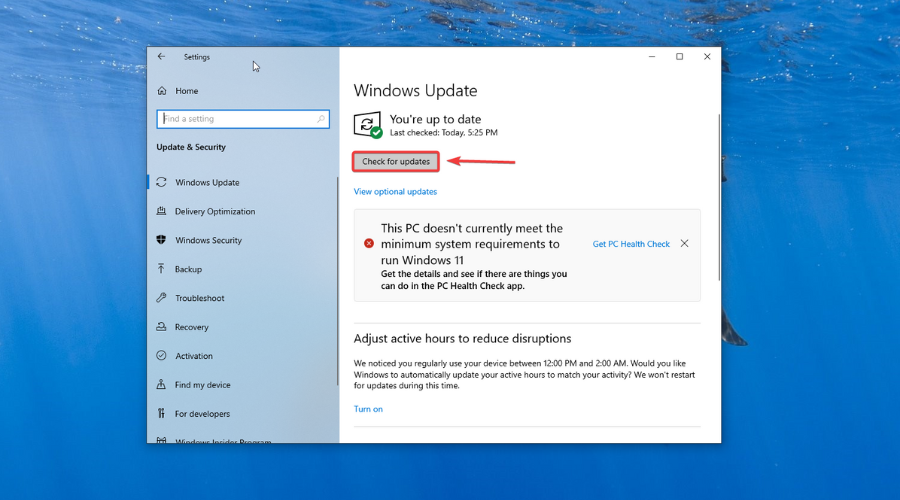Maximize the Settings window
900x500 pixels.
pos(680,56)
